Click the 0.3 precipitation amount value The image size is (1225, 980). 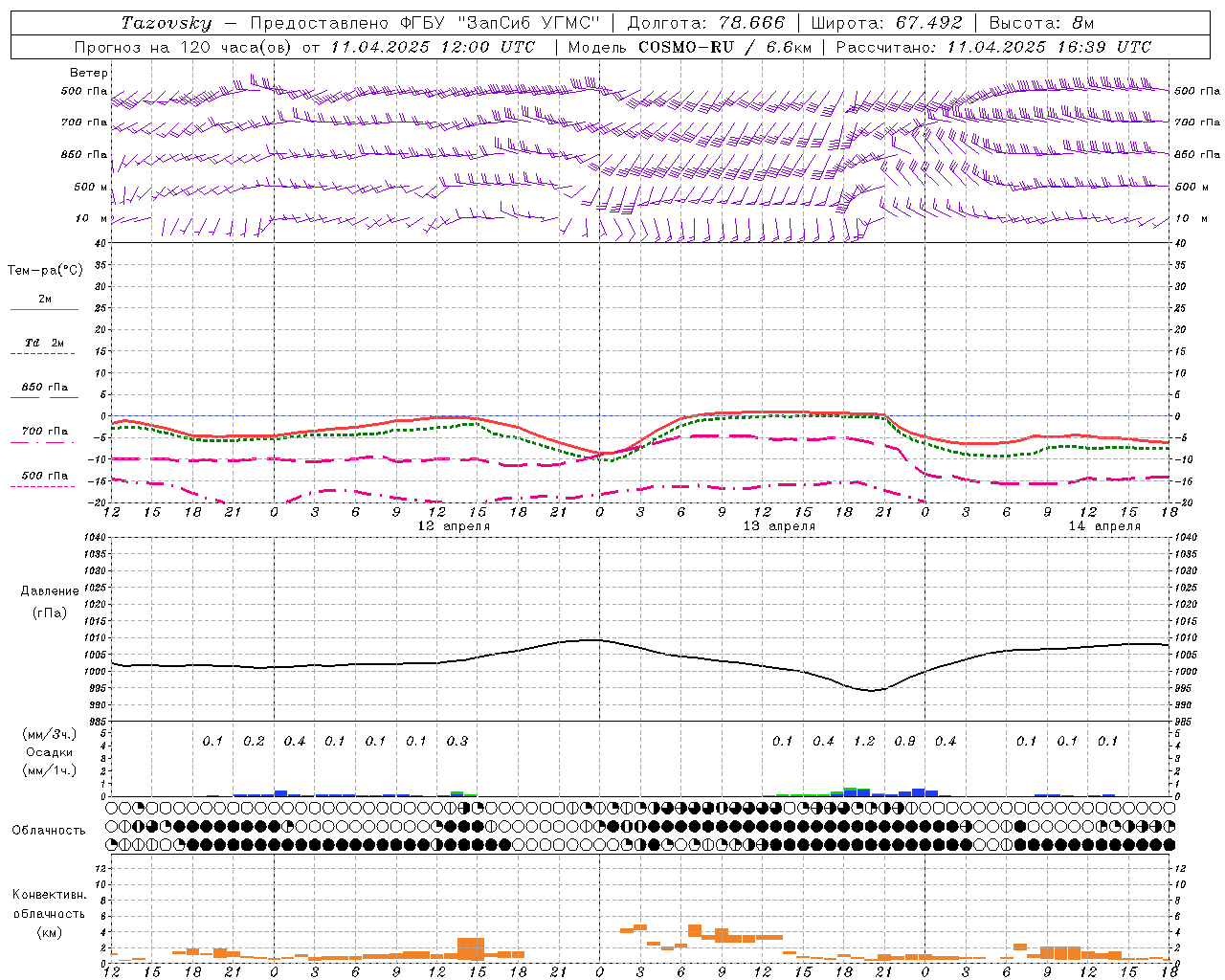pos(457,742)
